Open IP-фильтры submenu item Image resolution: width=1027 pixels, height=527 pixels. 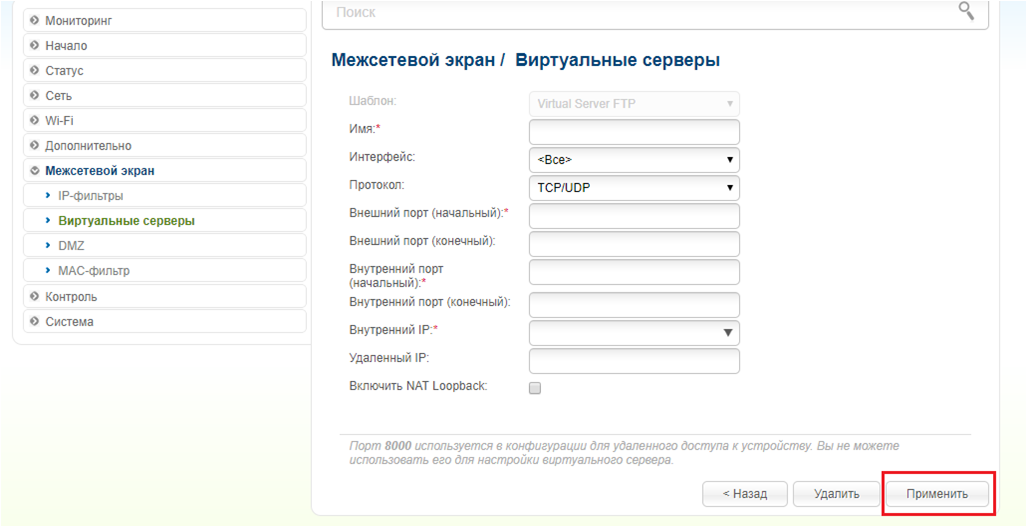pyautogui.click(x=91, y=196)
